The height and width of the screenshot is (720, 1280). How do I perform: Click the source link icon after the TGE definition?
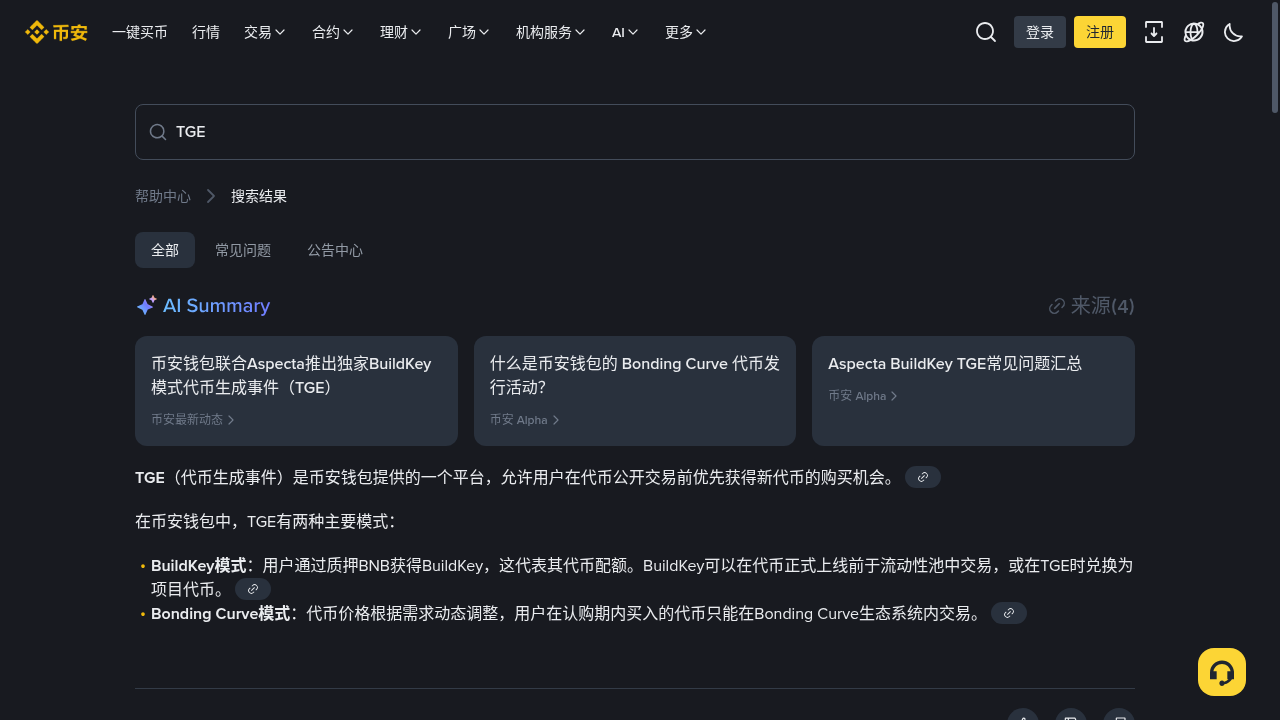923,477
